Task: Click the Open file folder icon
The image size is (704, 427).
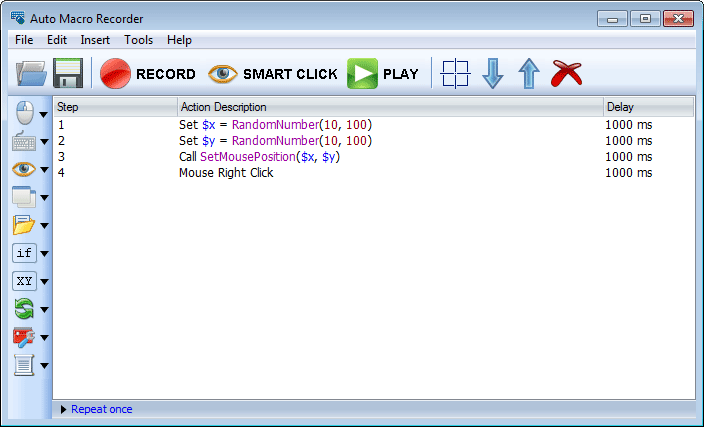Action: tap(31, 73)
